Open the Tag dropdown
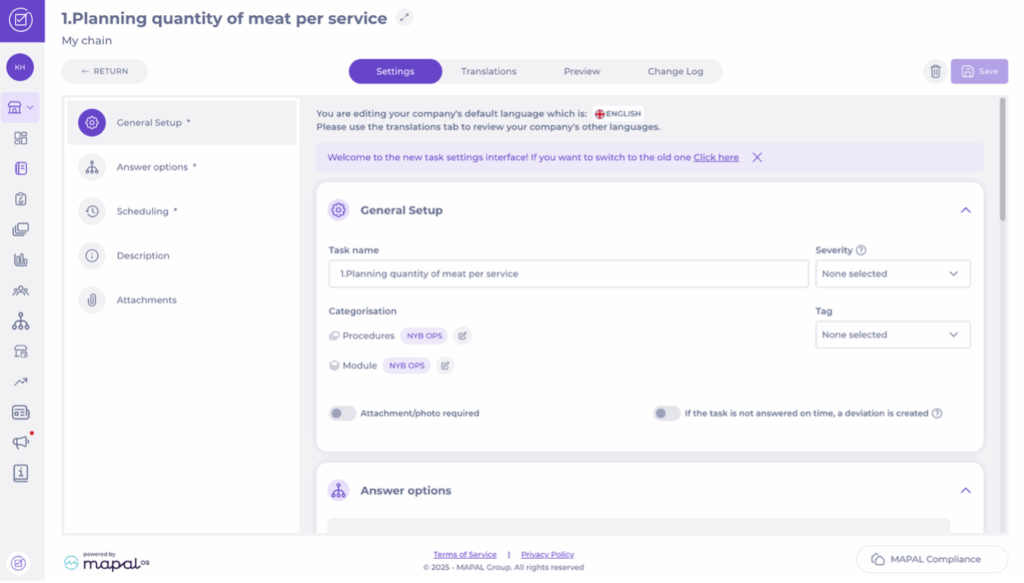 pos(892,335)
